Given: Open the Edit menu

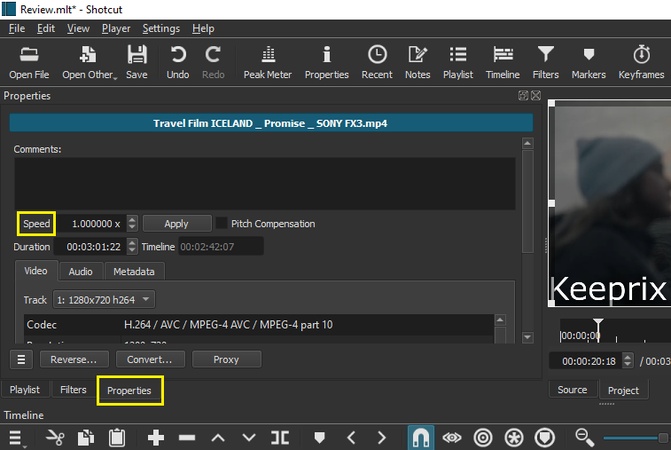Looking at the screenshot, I should (46, 29).
